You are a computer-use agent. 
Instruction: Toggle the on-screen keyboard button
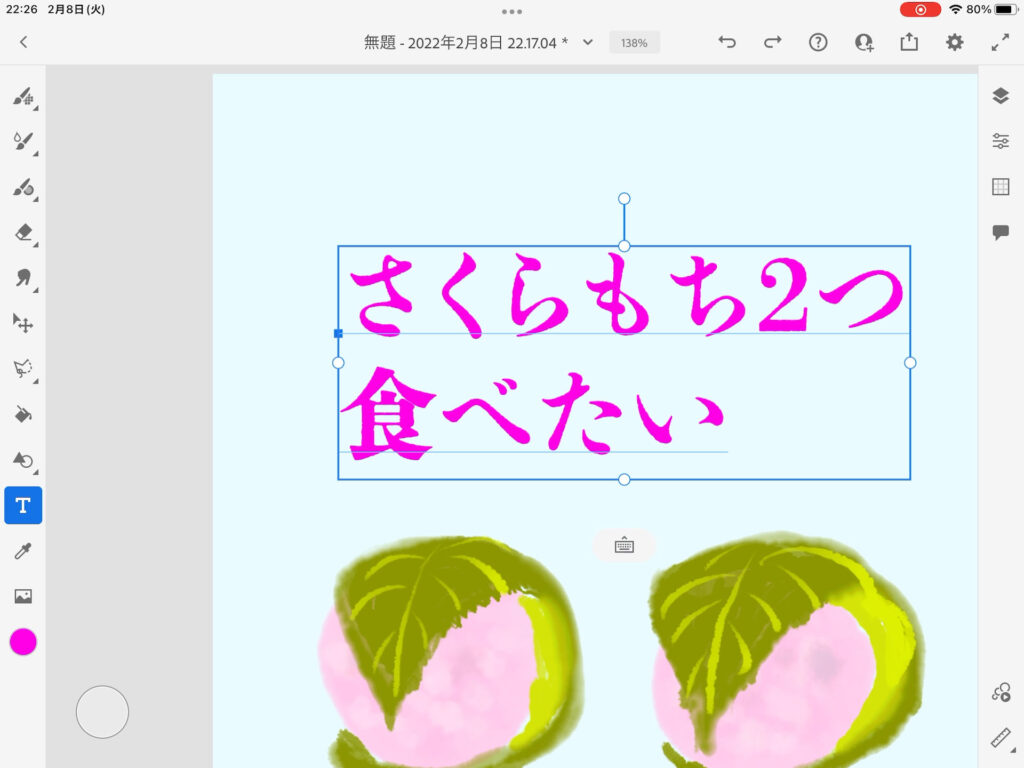[x=624, y=545]
